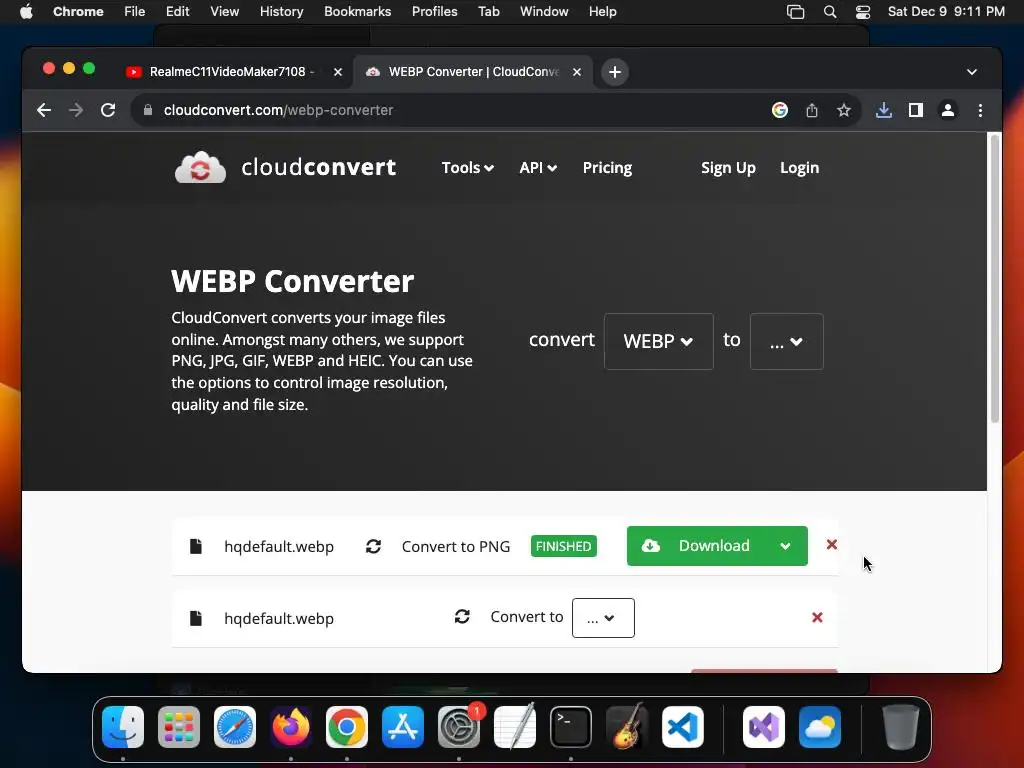Choose output format in second row dropdown
1024x768 pixels.
coord(603,618)
